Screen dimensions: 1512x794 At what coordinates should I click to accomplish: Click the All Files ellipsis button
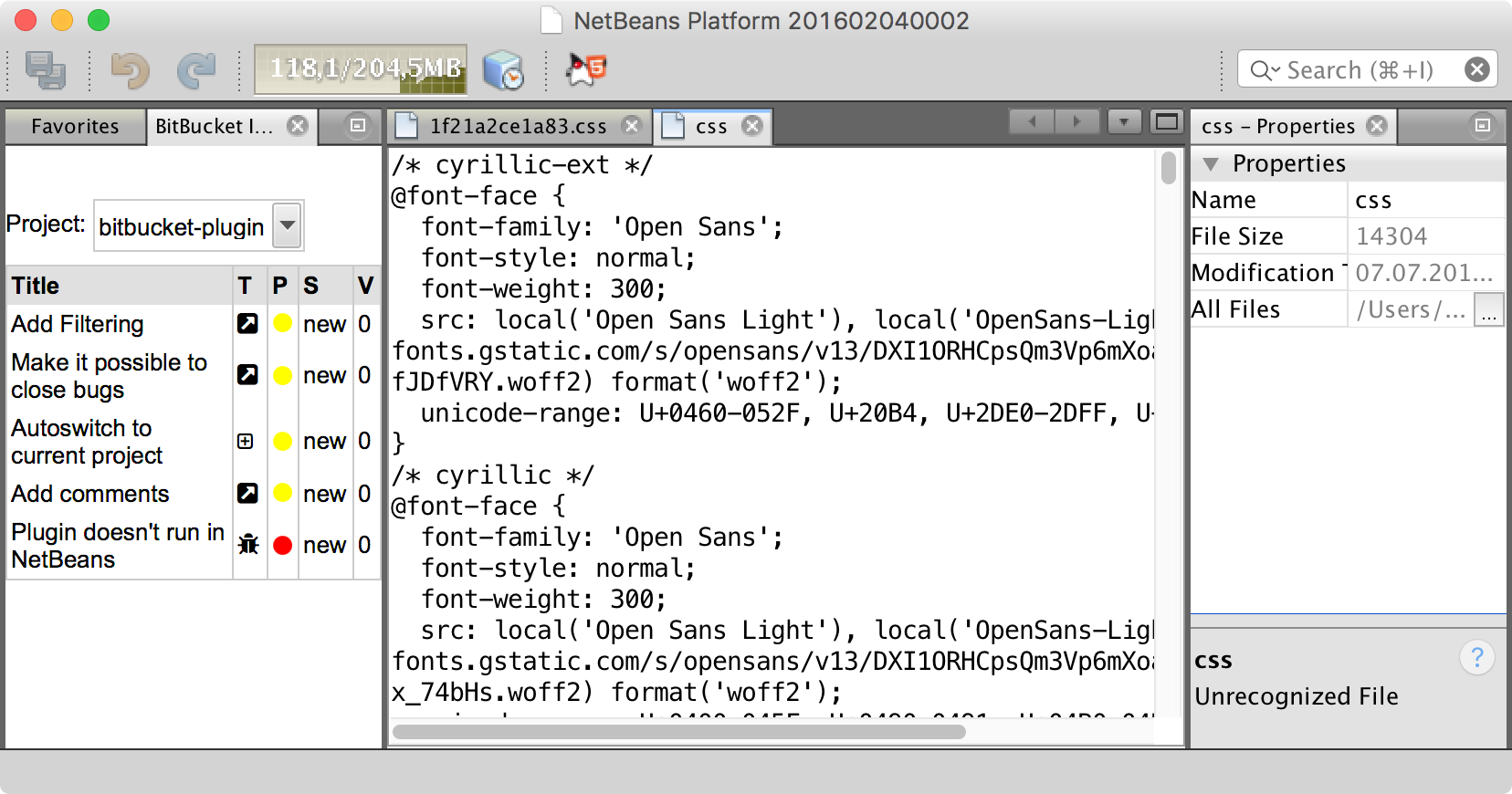tap(1489, 310)
